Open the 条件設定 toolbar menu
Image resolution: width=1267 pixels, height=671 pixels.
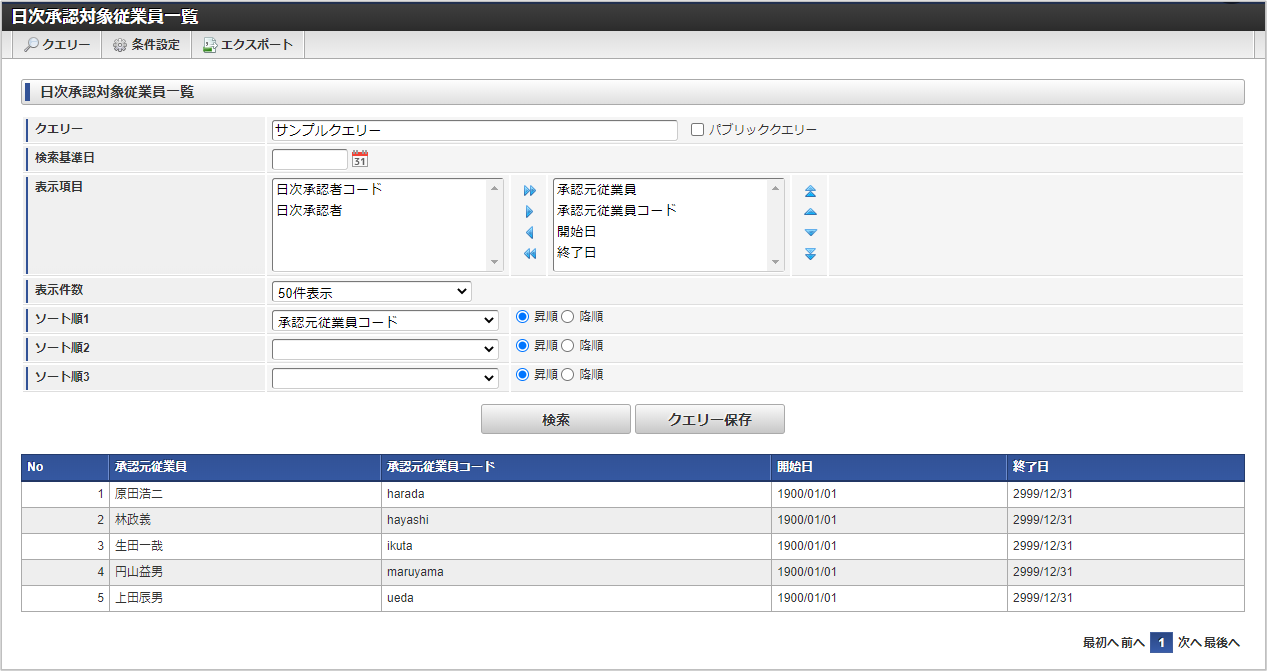pyautogui.click(x=146, y=45)
